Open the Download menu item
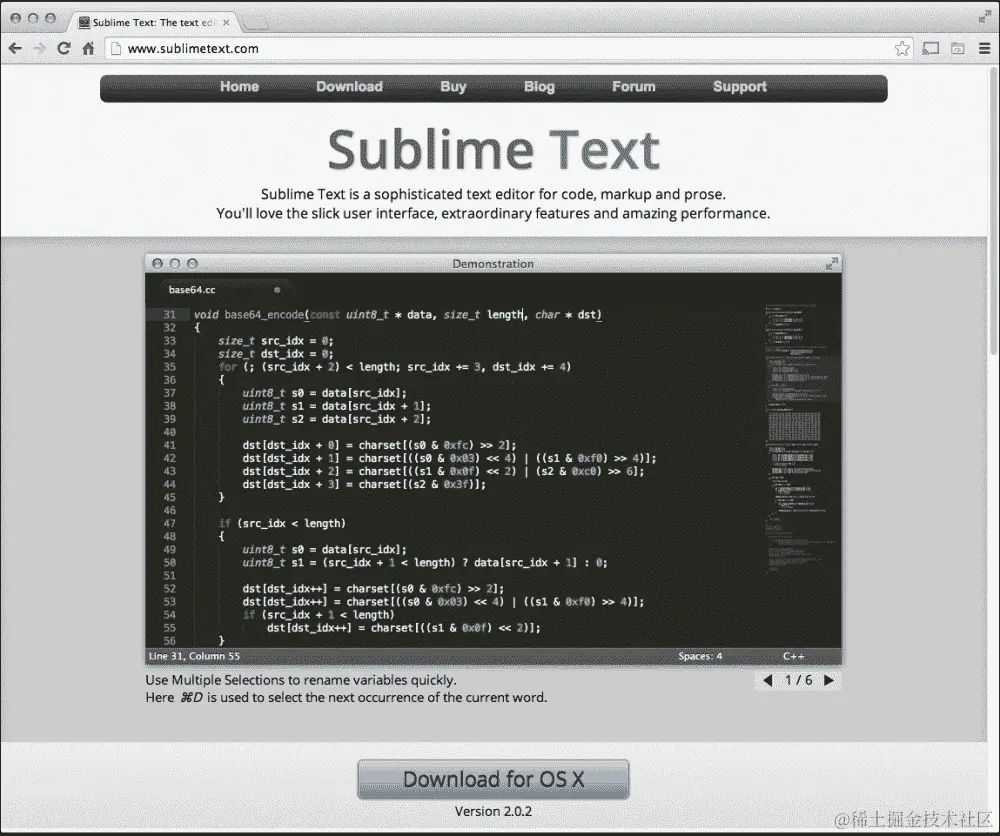Viewport: 1000px width, 836px height. click(x=349, y=87)
